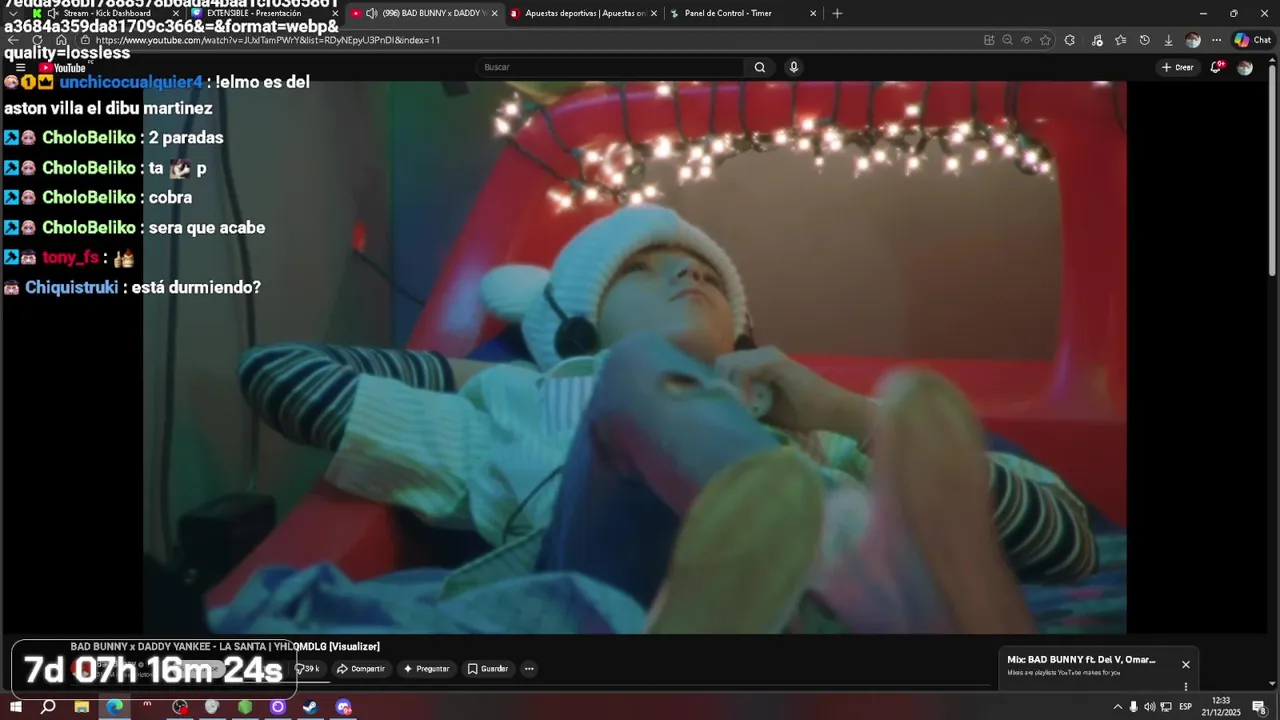
Task: Close the Panel de Control - Timer tab
Action: (813, 13)
